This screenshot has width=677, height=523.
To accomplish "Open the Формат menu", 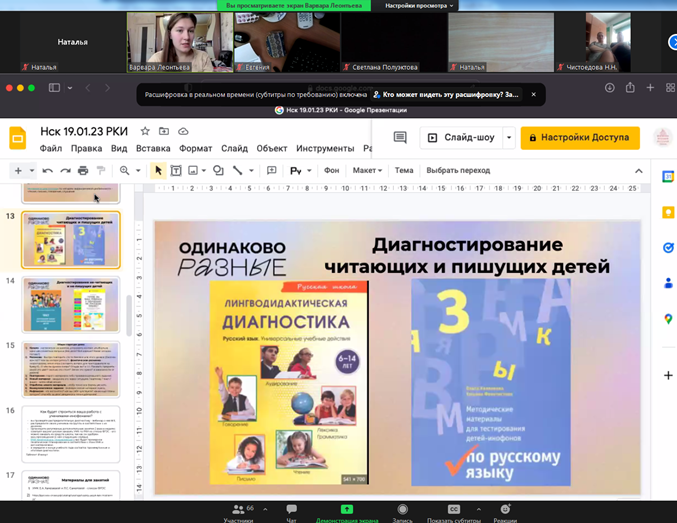I will [196, 149].
